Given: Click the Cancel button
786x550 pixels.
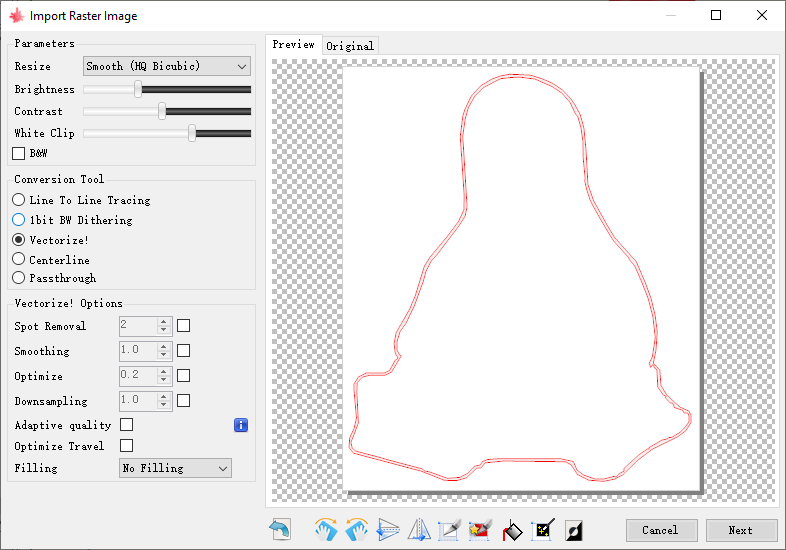Looking at the screenshot, I should tap(661, 530).
